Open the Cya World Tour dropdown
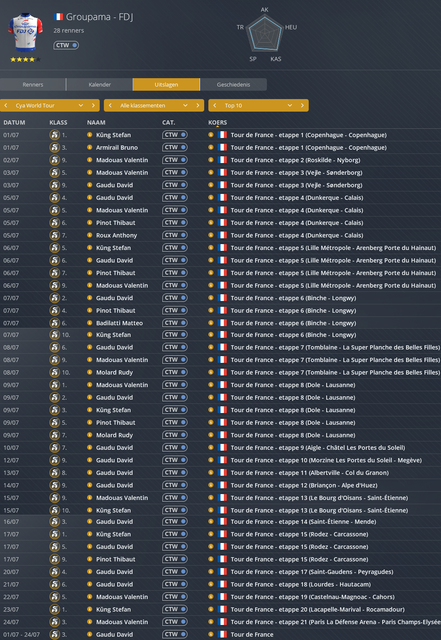 pos(50,105)
